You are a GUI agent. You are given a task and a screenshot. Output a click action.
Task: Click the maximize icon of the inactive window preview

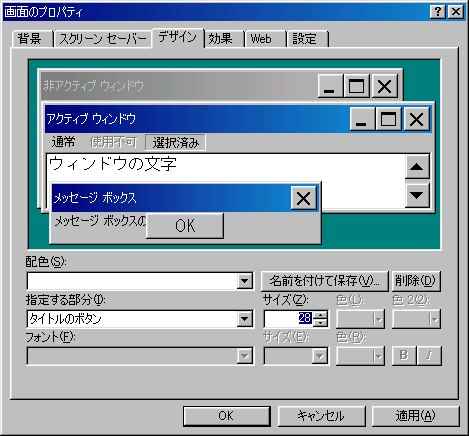pos(356,86)
